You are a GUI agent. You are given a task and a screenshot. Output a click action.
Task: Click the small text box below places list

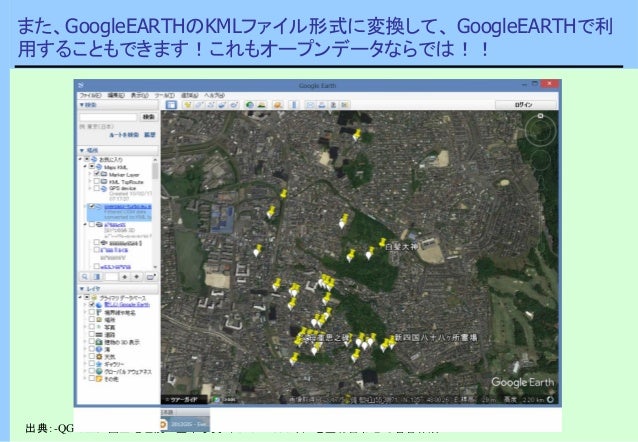[x=111, y=277]
